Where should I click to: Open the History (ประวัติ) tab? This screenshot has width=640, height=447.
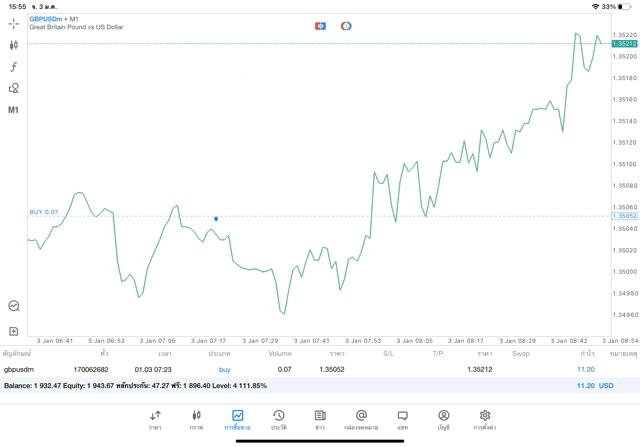[x=279, y=419]
